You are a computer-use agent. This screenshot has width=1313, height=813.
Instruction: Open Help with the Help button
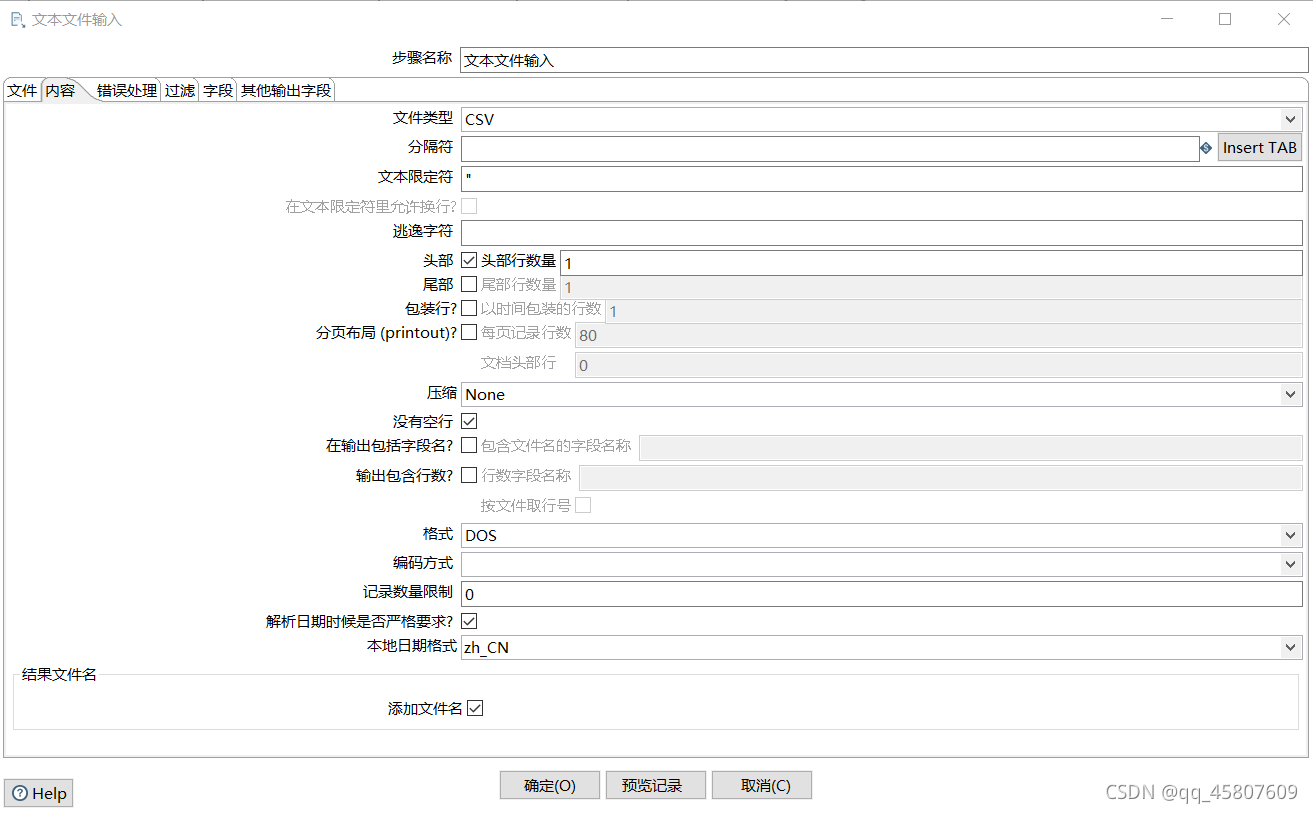pyautogui.click(x=39, y=793)
